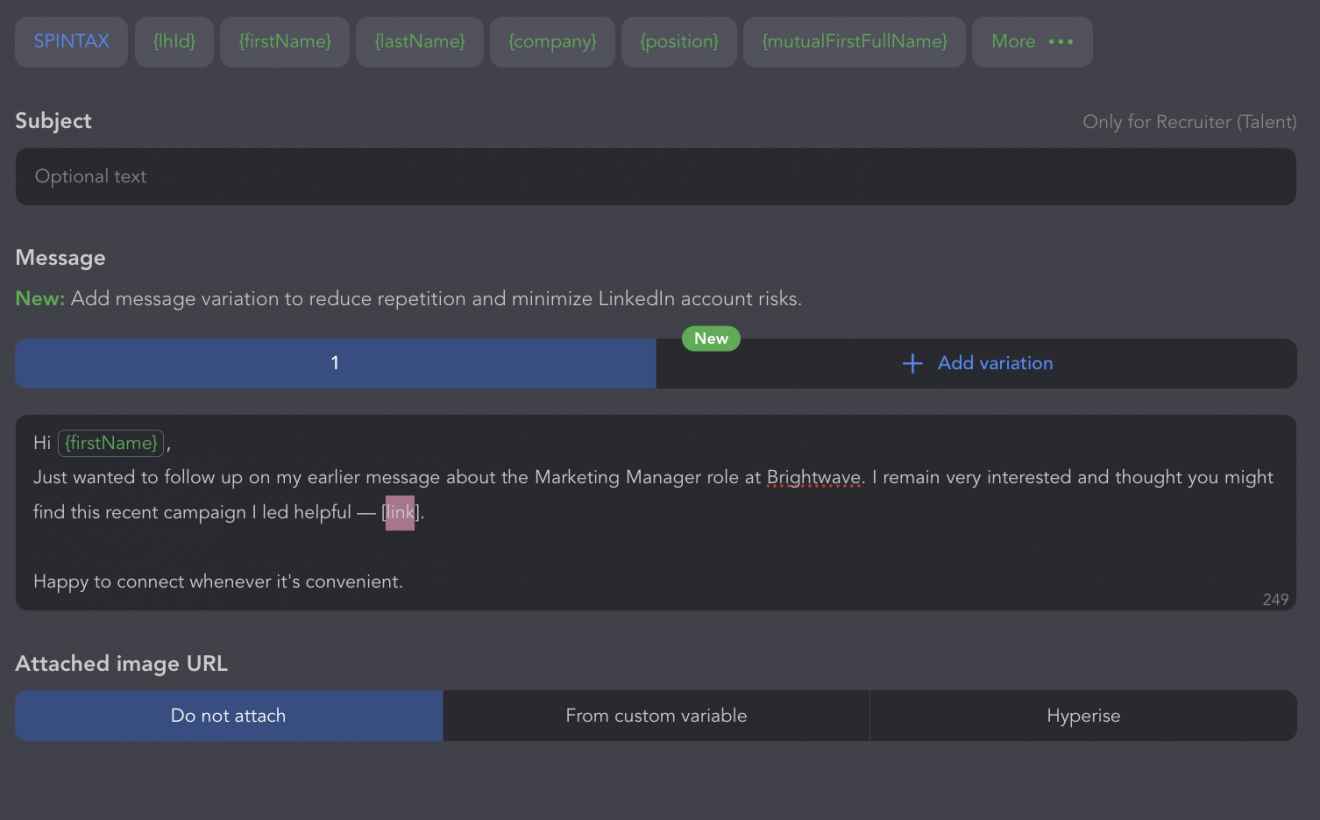Insert the {position} variable tag
This screenshot has width=1320, height=820.
[x=679, y=42]
